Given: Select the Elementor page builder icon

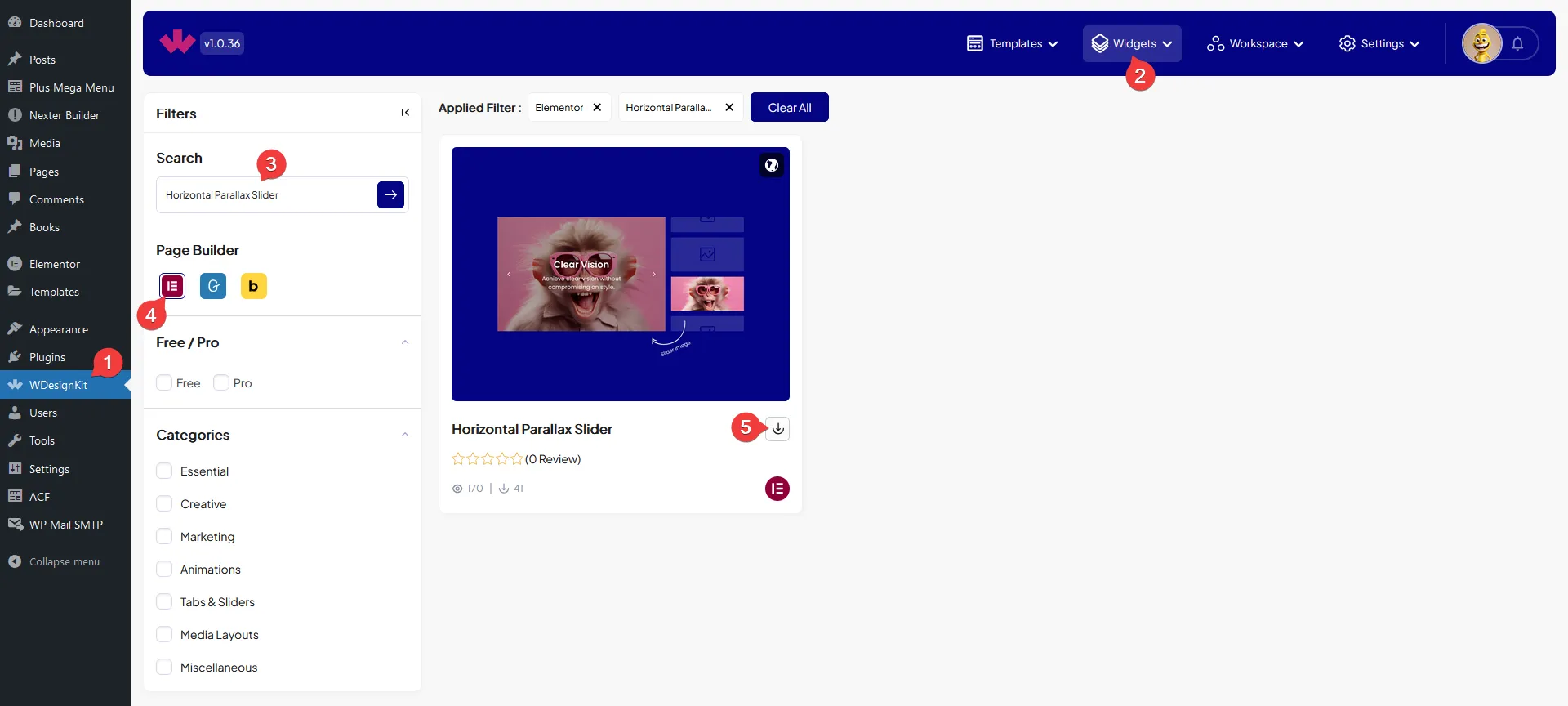Looking at the screenshot, I should 172,286.
